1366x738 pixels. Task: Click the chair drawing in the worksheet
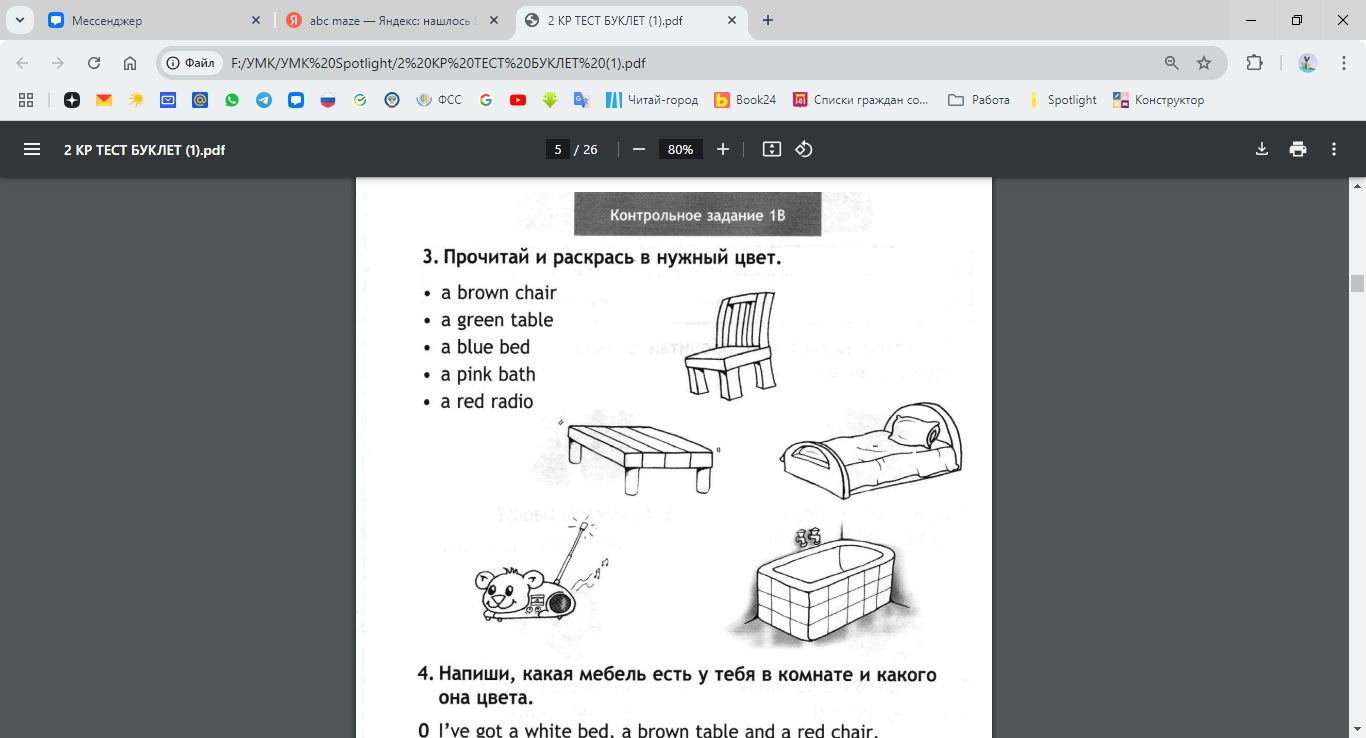tap(731, 345)
